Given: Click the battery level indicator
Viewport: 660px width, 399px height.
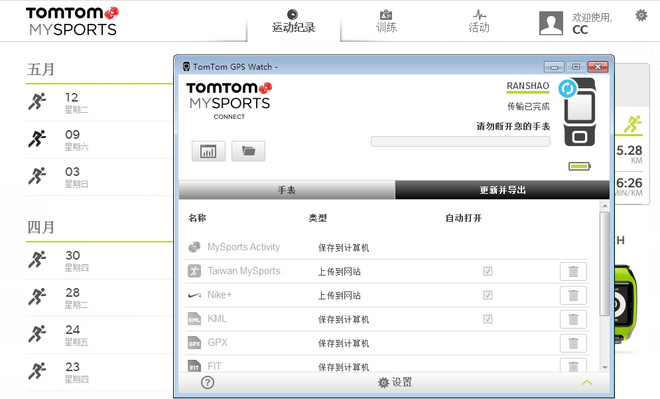Looking at the screenshot, I should [x=580, y=166].
